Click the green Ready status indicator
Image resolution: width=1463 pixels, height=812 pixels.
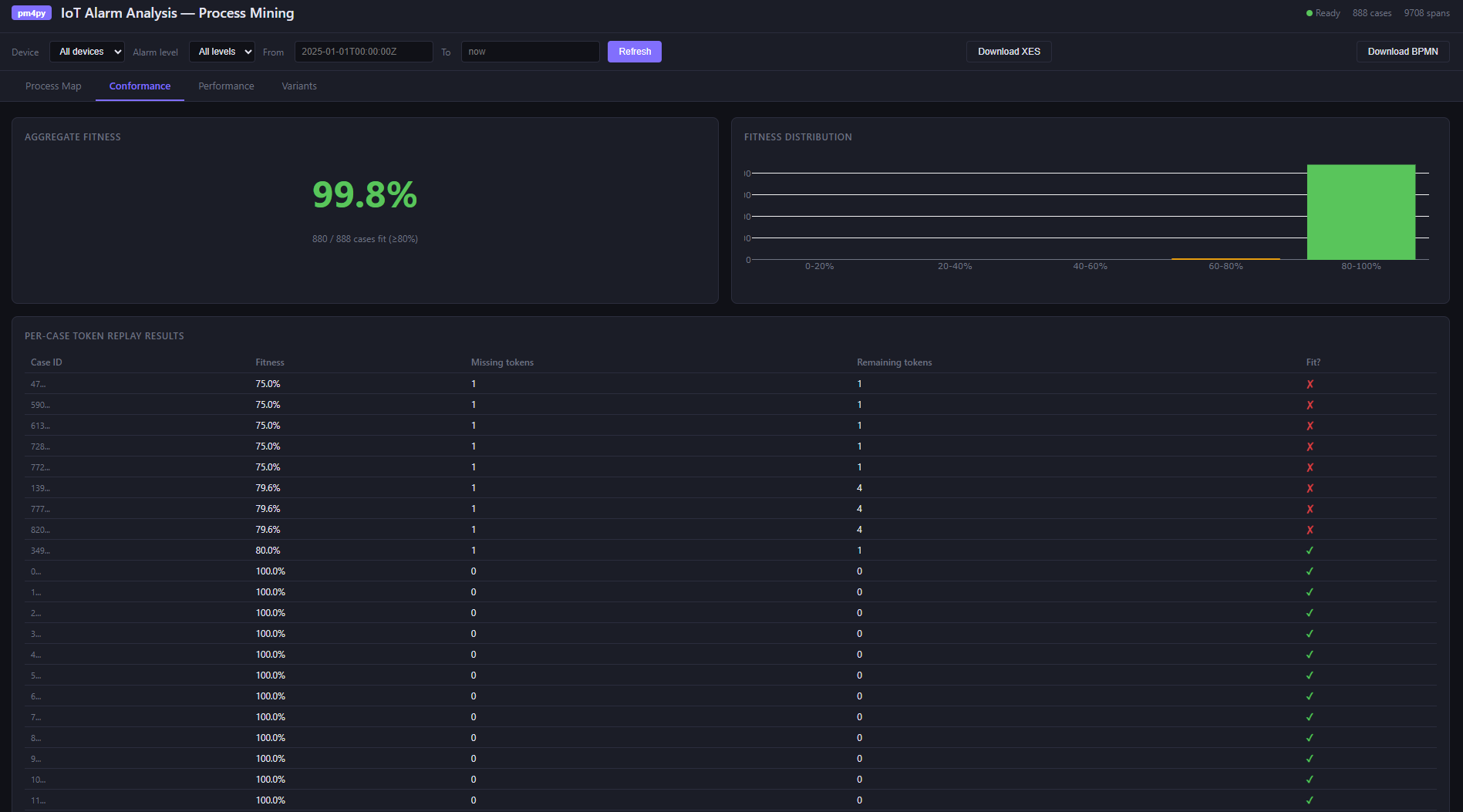[1308, 13]
